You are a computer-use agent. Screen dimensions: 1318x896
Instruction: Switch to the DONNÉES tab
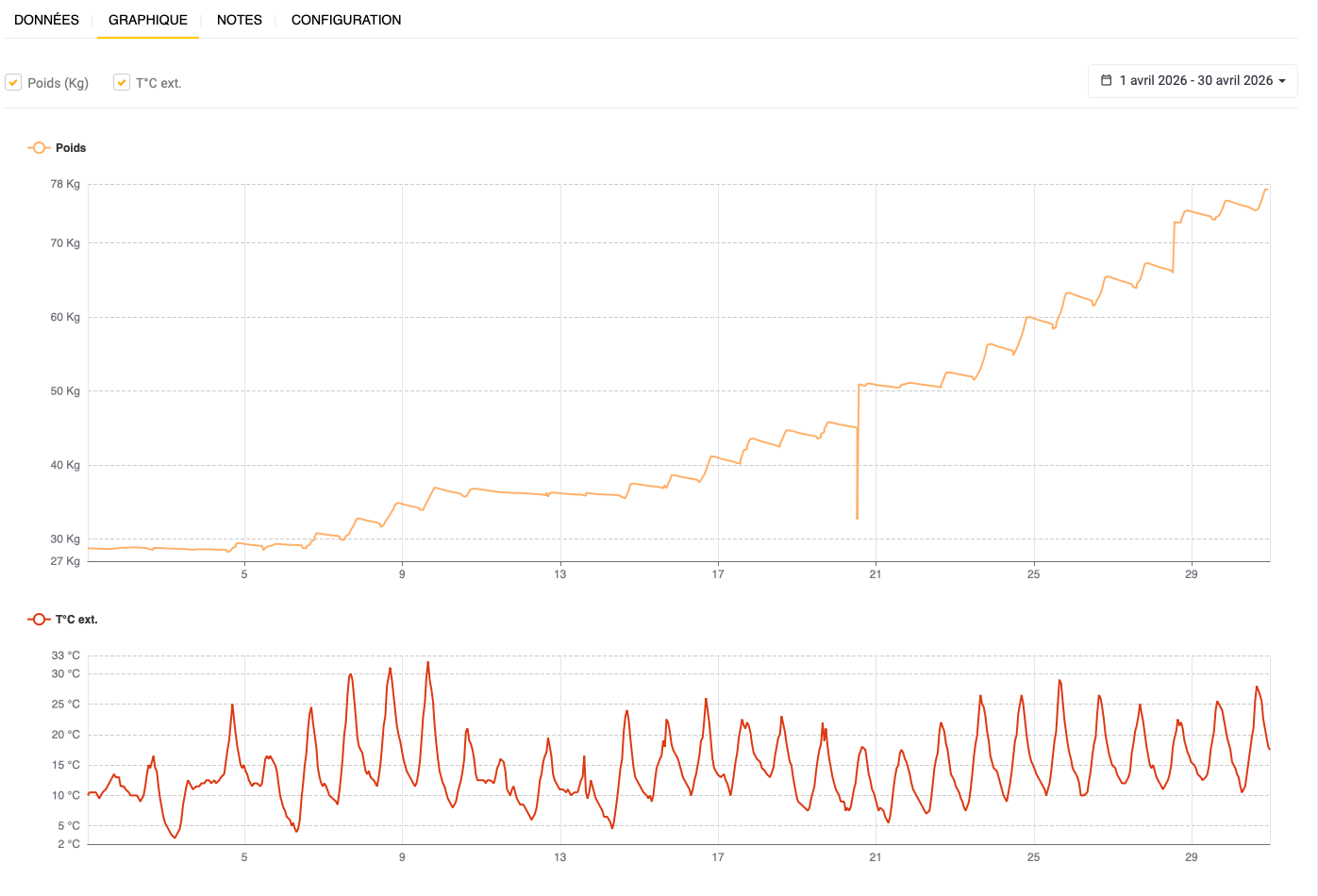pyautogui.click(x=46, y=20)
